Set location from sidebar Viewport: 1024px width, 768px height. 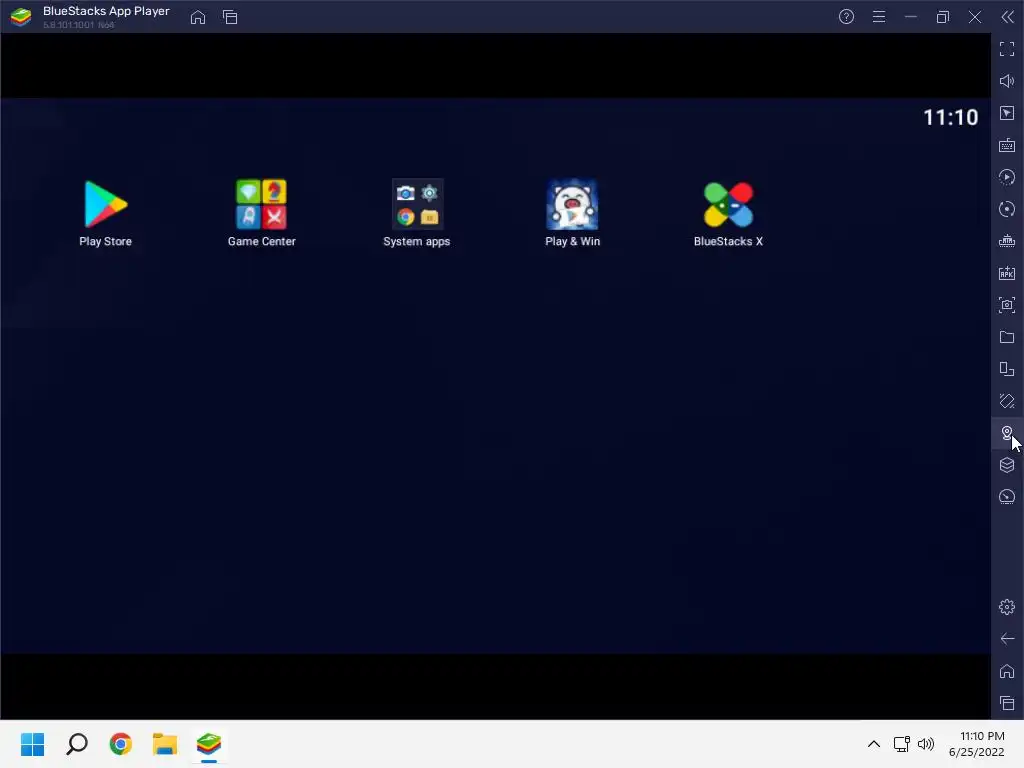coord(1007,433)
